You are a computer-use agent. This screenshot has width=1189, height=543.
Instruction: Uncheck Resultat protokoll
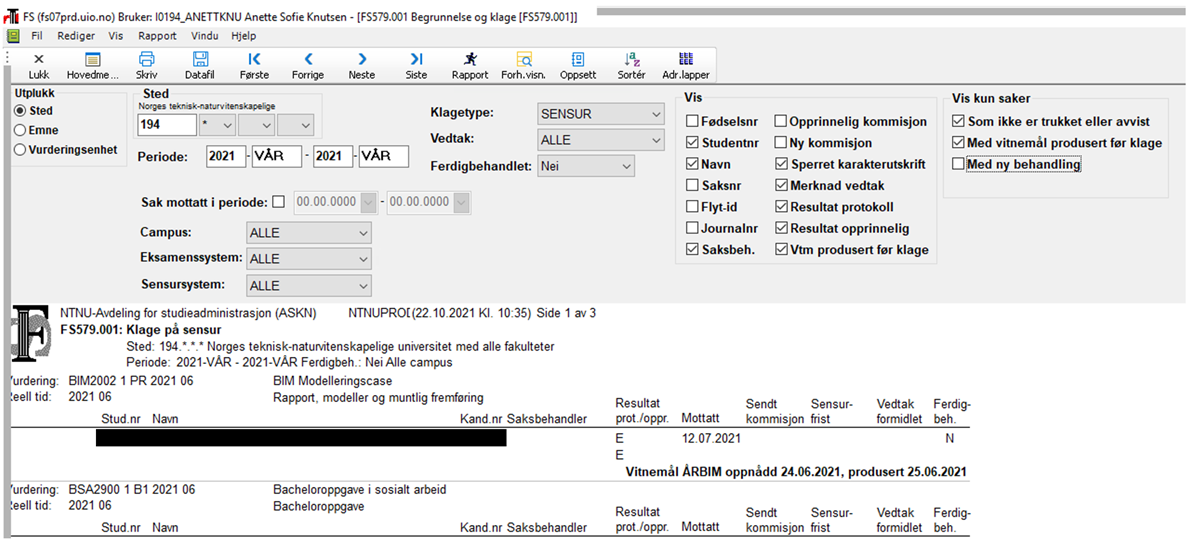[x=780, y=206]
